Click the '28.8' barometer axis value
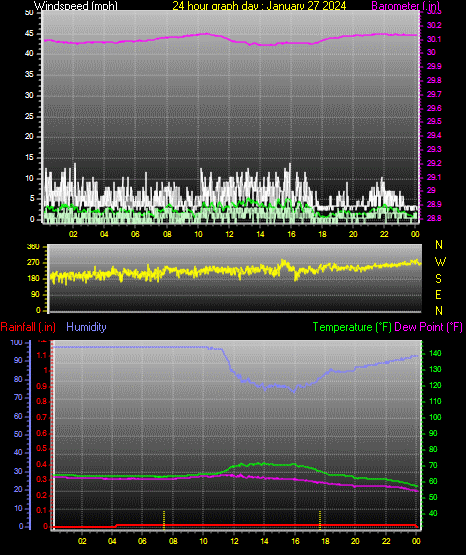 click(x=434, y=218)
